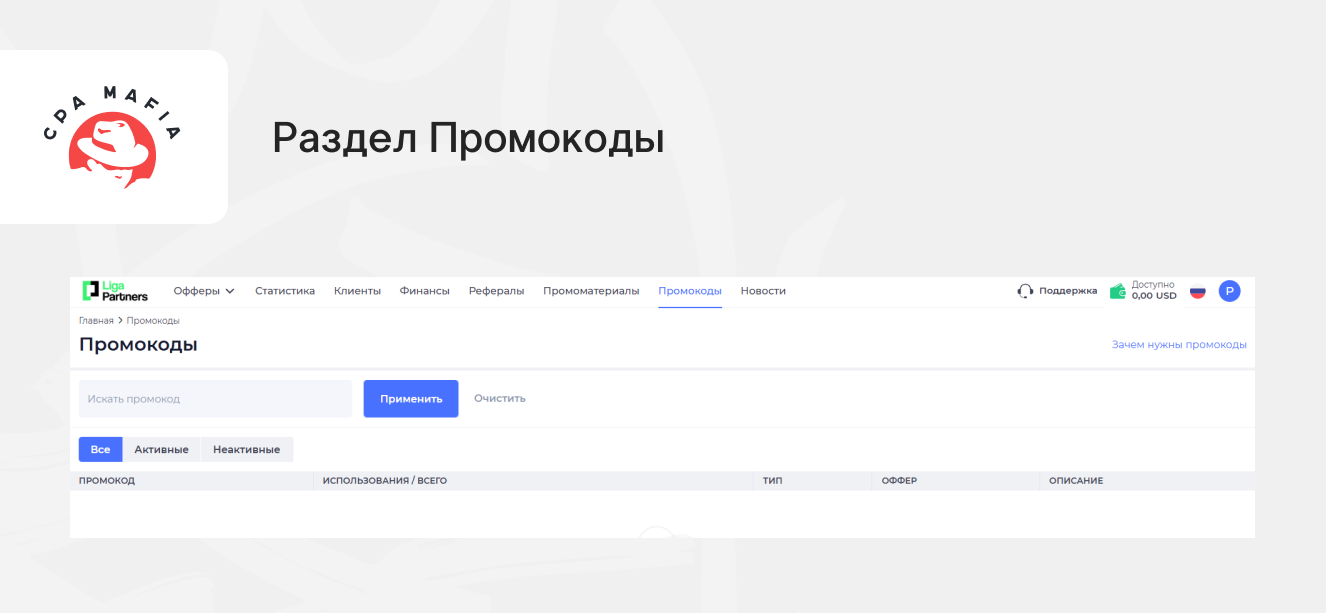This screenshot has width=1326, height=613.
Task: Go to the Клиенты section
Action: 357,291
